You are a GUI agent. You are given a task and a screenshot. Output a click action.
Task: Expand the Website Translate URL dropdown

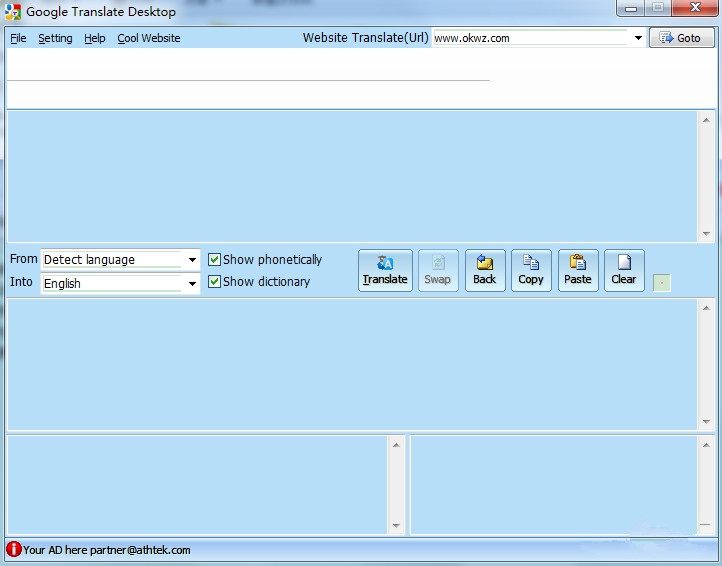pyautogui.click(x=638, y=38)
